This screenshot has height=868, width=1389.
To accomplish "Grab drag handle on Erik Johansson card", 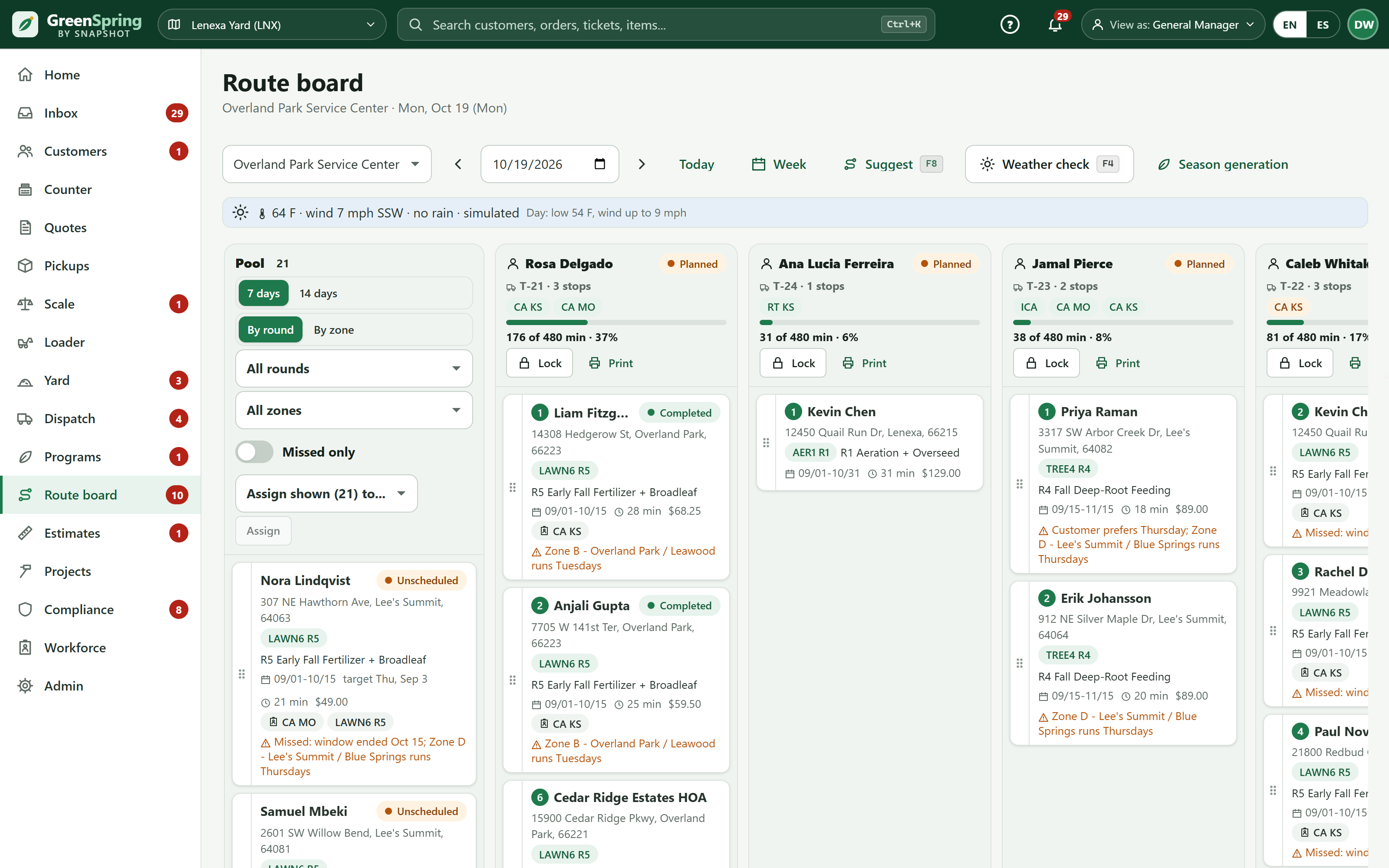I will 1019,663.
